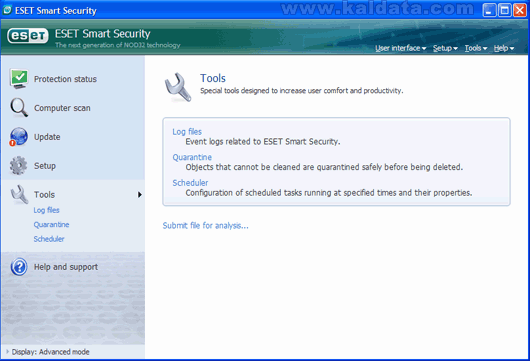
Task: Click the Computer scan magnifier icon
Action: click(19, 108)
